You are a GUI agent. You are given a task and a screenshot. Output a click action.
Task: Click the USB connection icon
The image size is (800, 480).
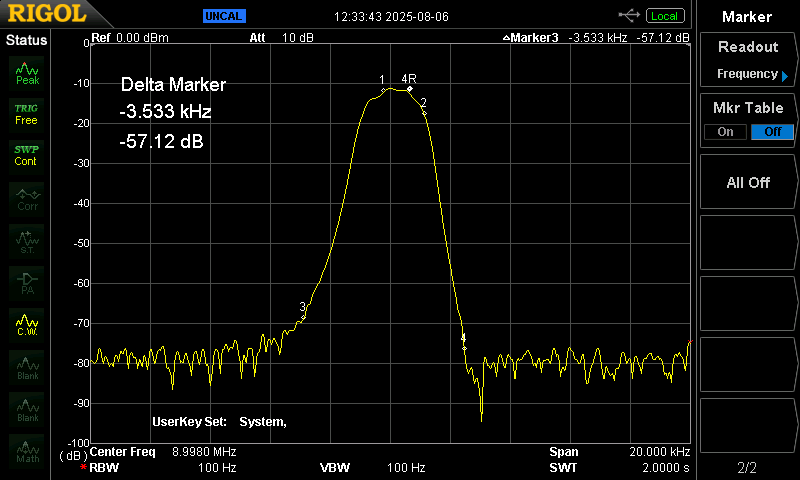pyautogui.click(x=630, y=15)
